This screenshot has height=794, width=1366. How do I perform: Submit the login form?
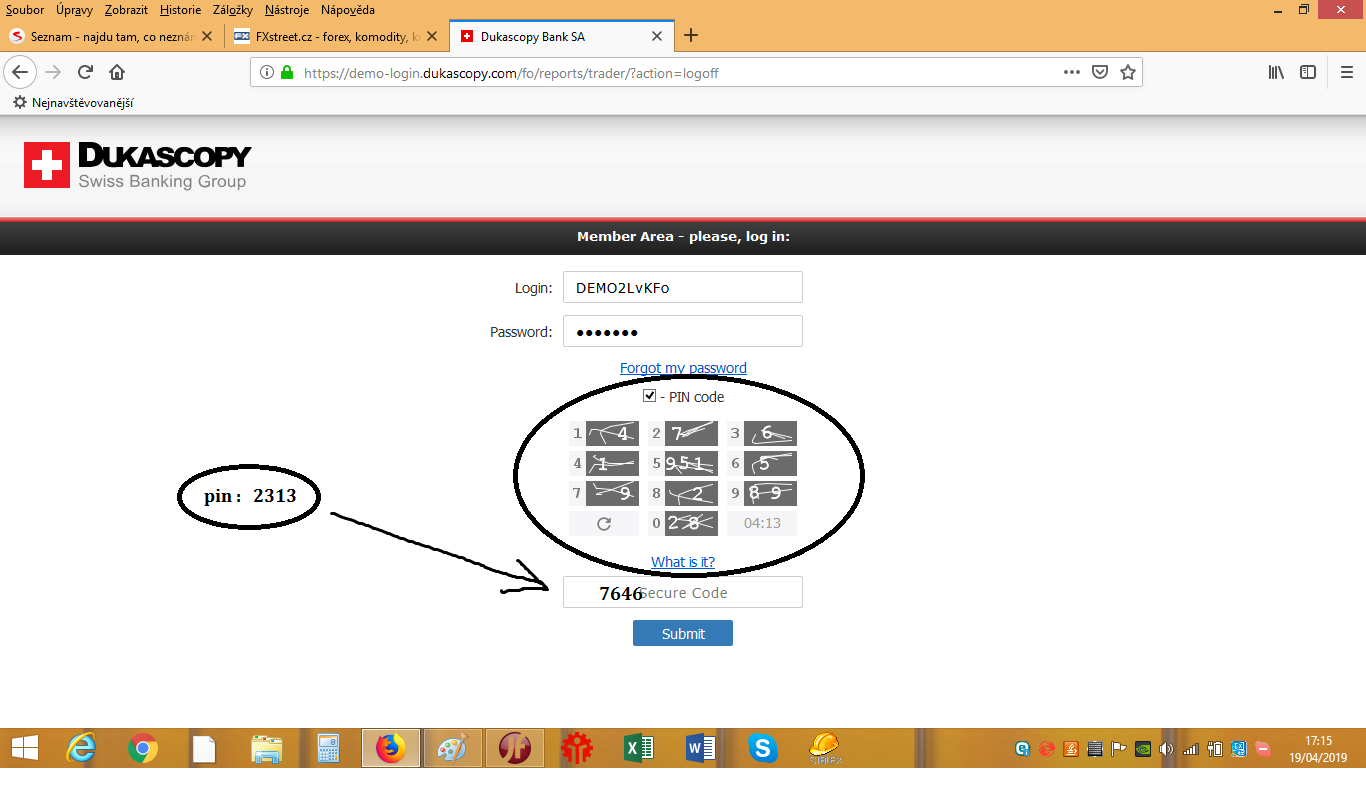point(683,633)
